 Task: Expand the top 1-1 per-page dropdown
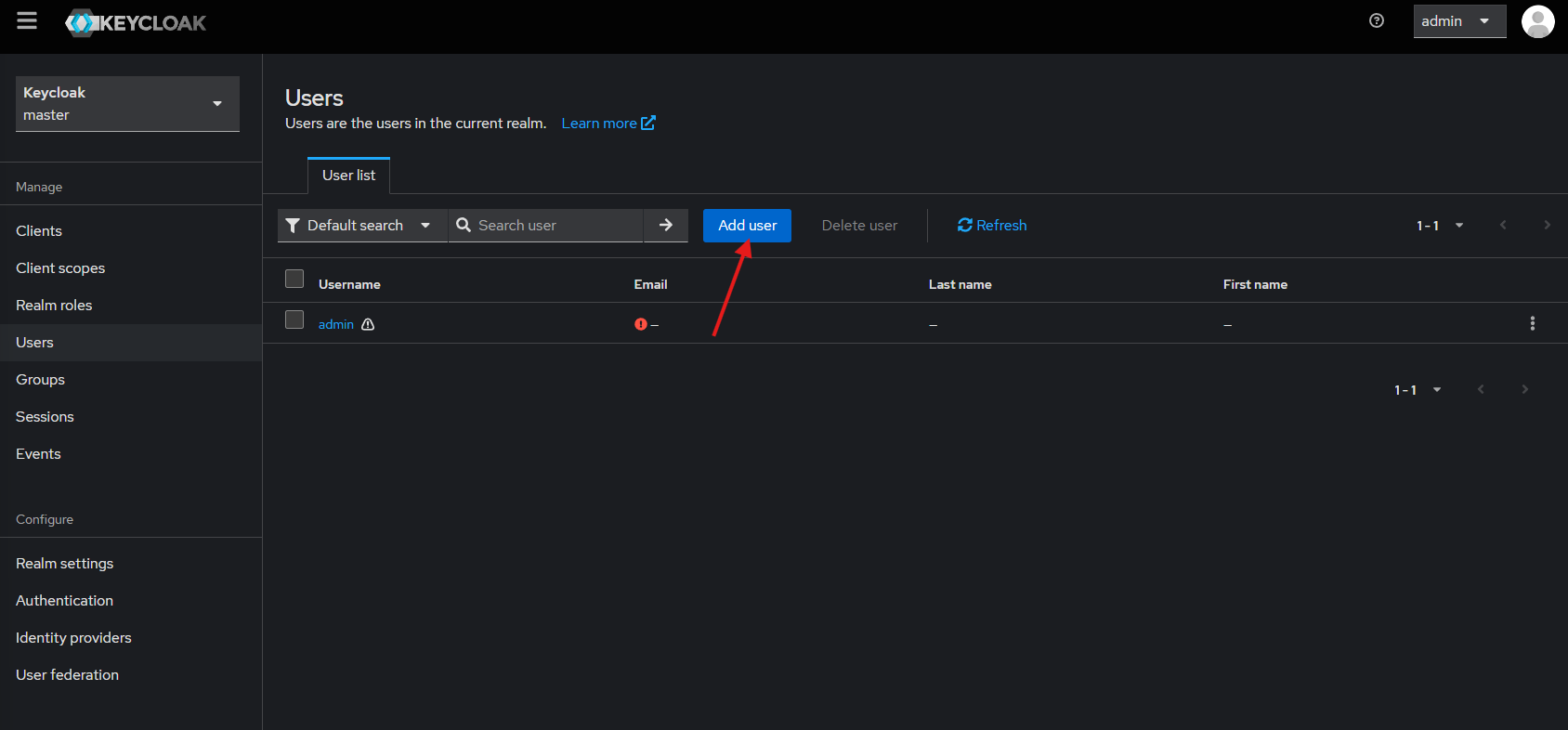click(1440, 225)
